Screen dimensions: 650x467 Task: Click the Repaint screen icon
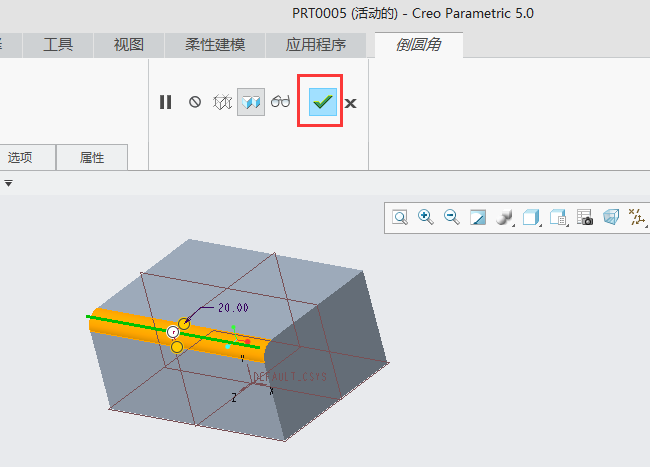coord(478,218)
